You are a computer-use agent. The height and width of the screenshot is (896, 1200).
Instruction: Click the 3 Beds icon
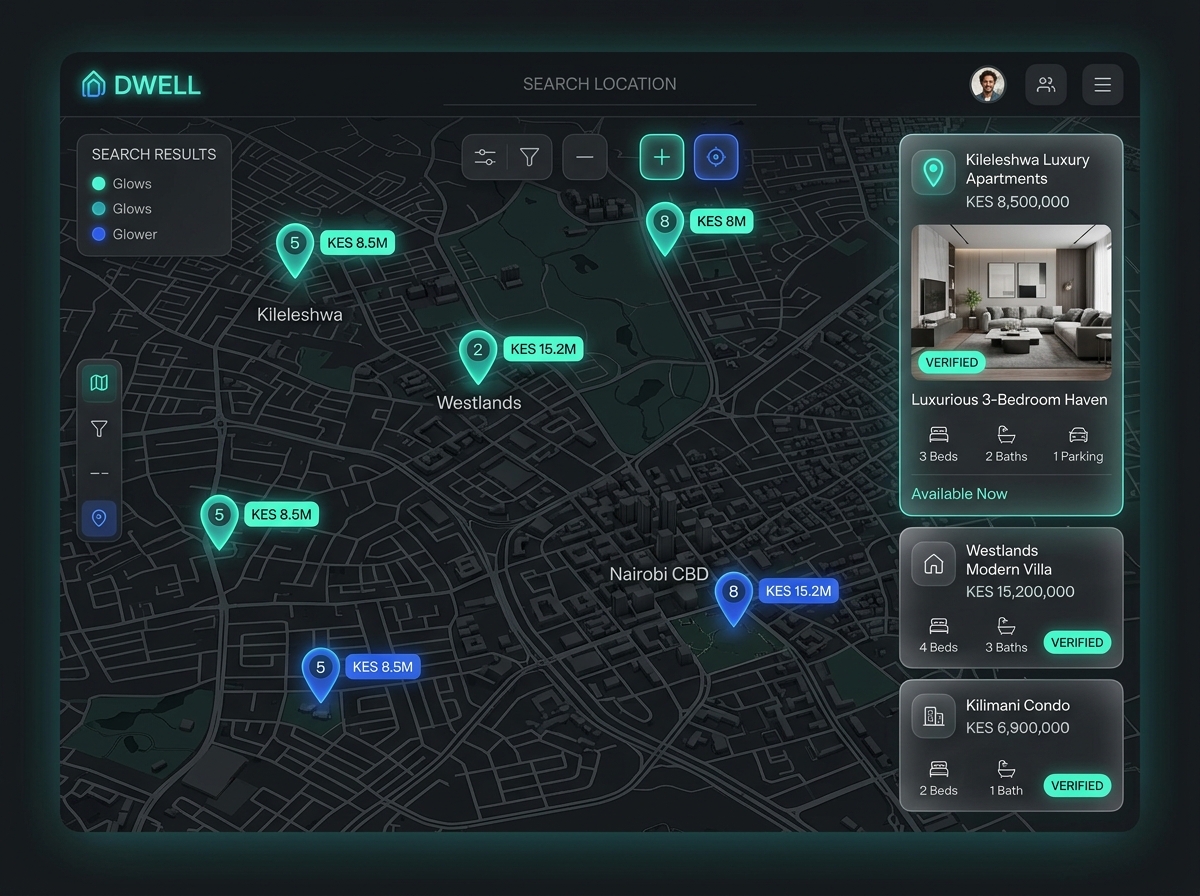938,435
